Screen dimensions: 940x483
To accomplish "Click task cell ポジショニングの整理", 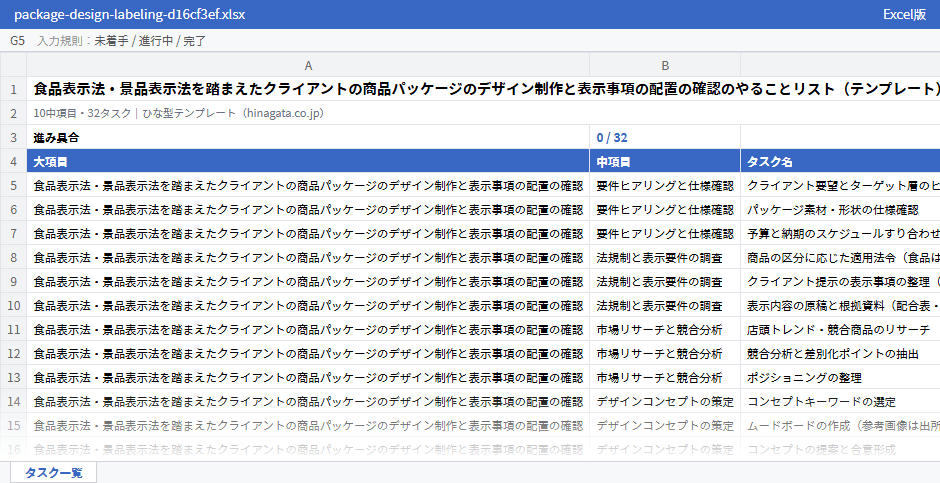I will (840, 377).
